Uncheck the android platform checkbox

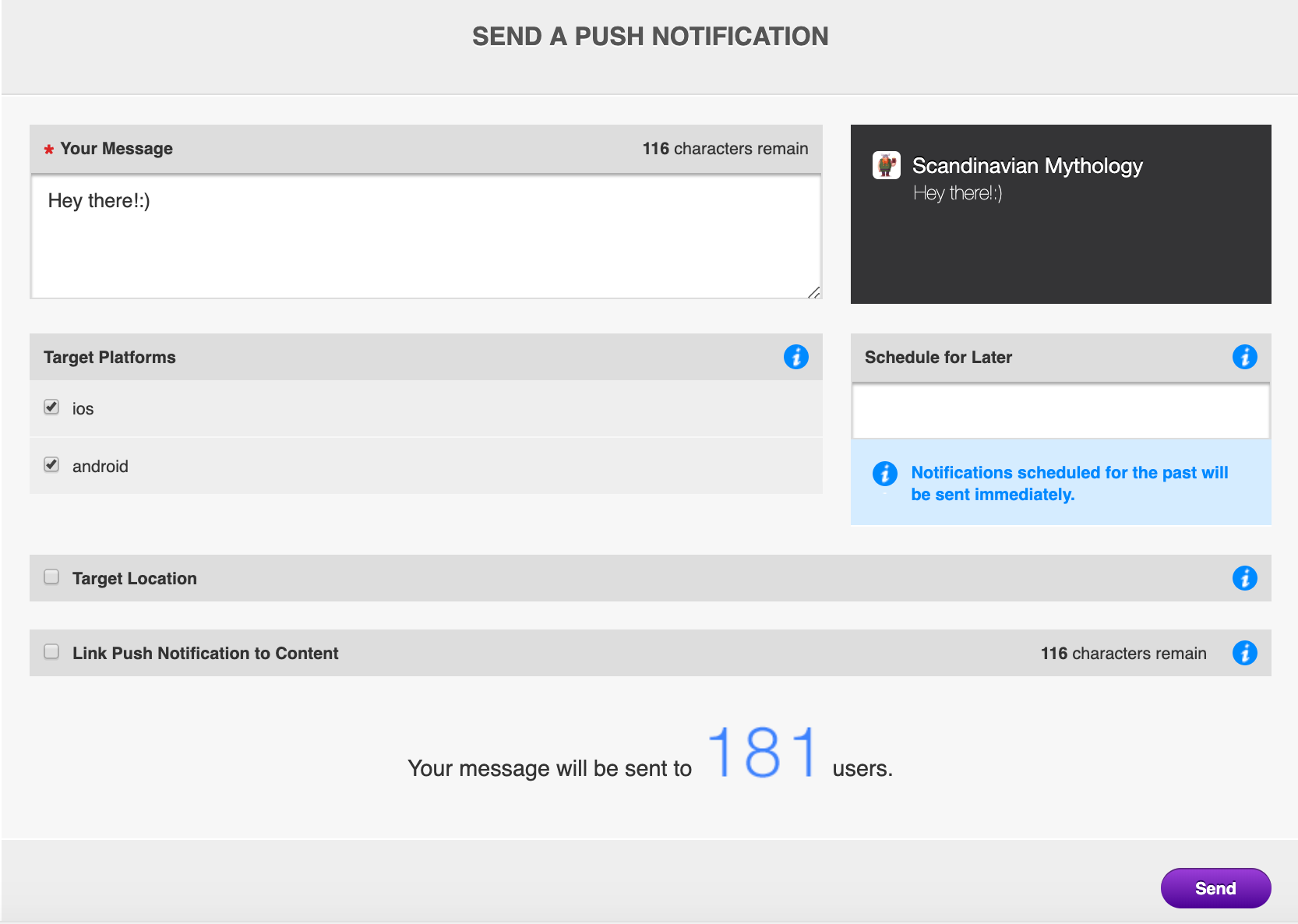click(51, 464)
